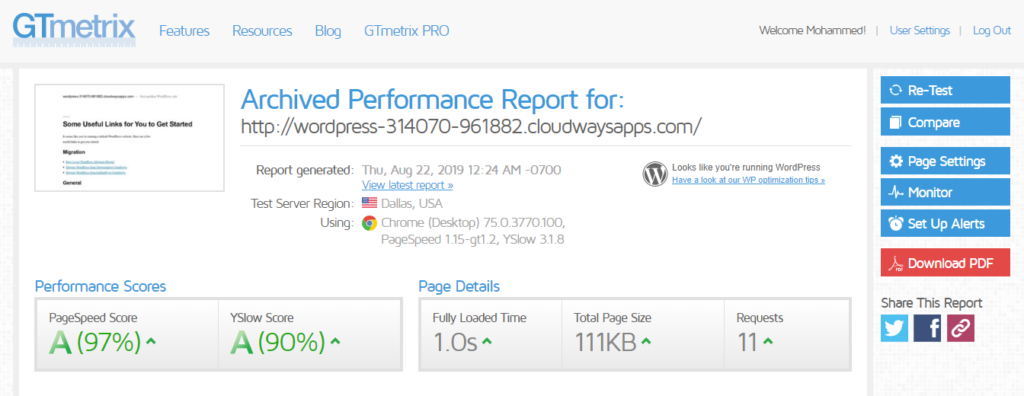Open Page Settings
Screen dimensions: 1024x396
tap(945, 161)
